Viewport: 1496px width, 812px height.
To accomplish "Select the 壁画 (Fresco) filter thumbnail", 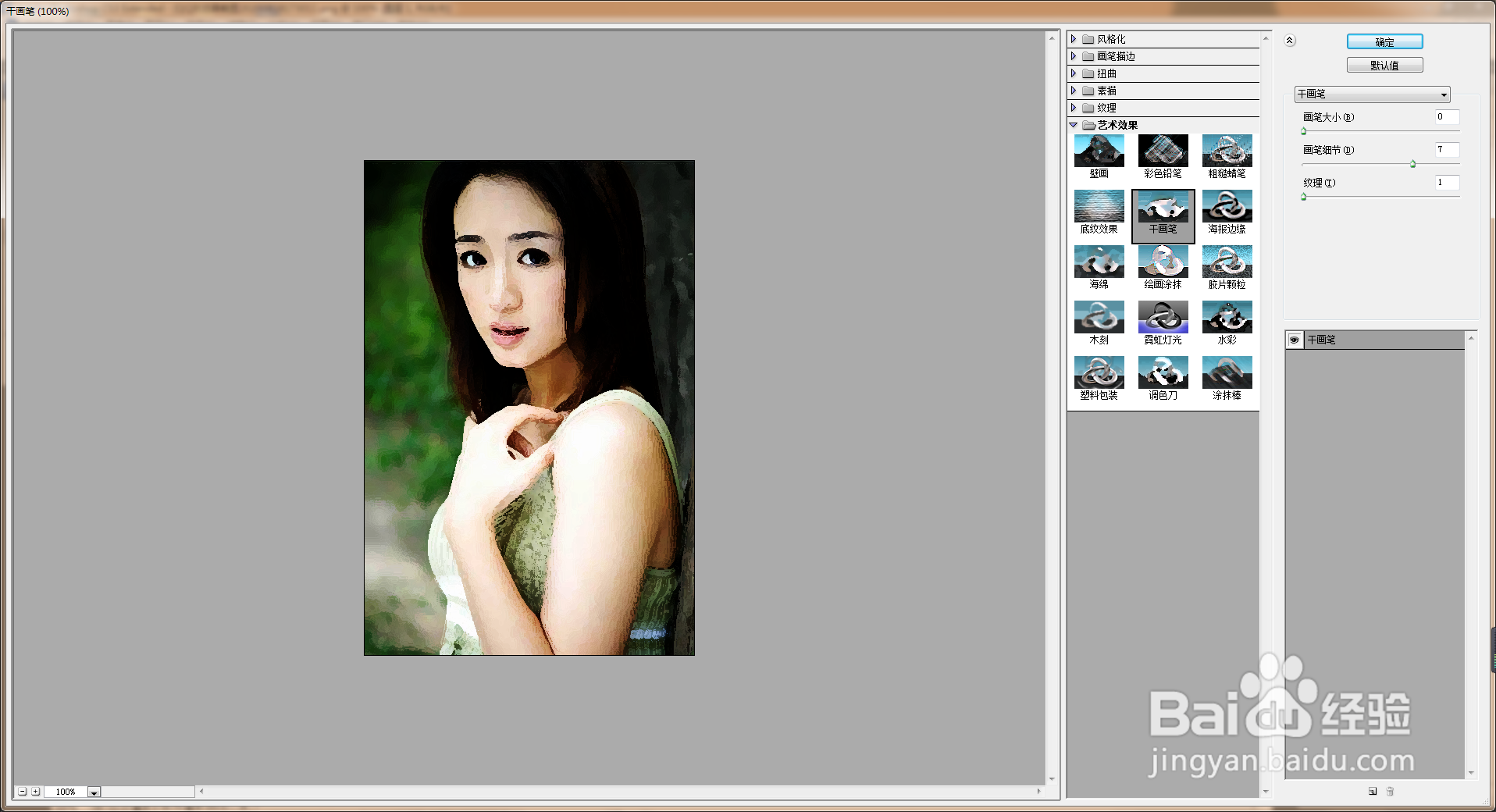I will (x=1099, y=151).
